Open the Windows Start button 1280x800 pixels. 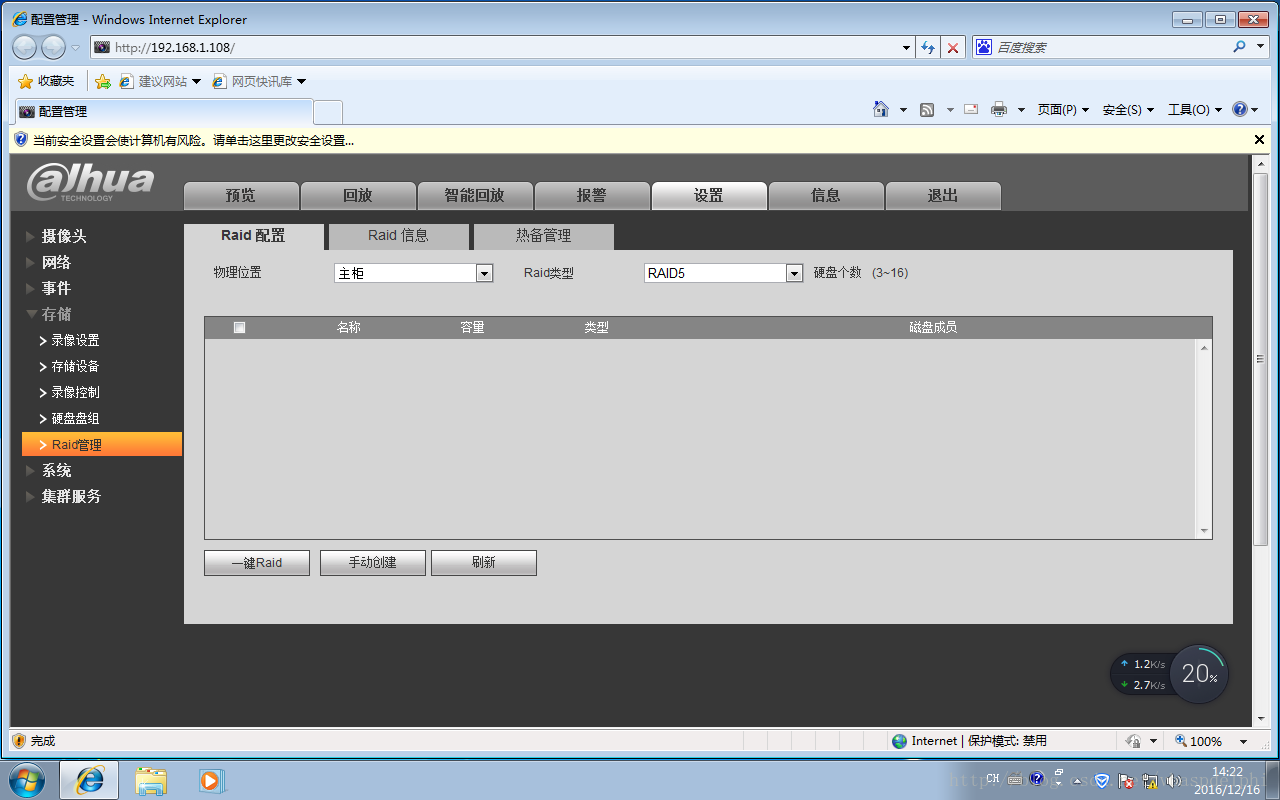click(27, 780)
